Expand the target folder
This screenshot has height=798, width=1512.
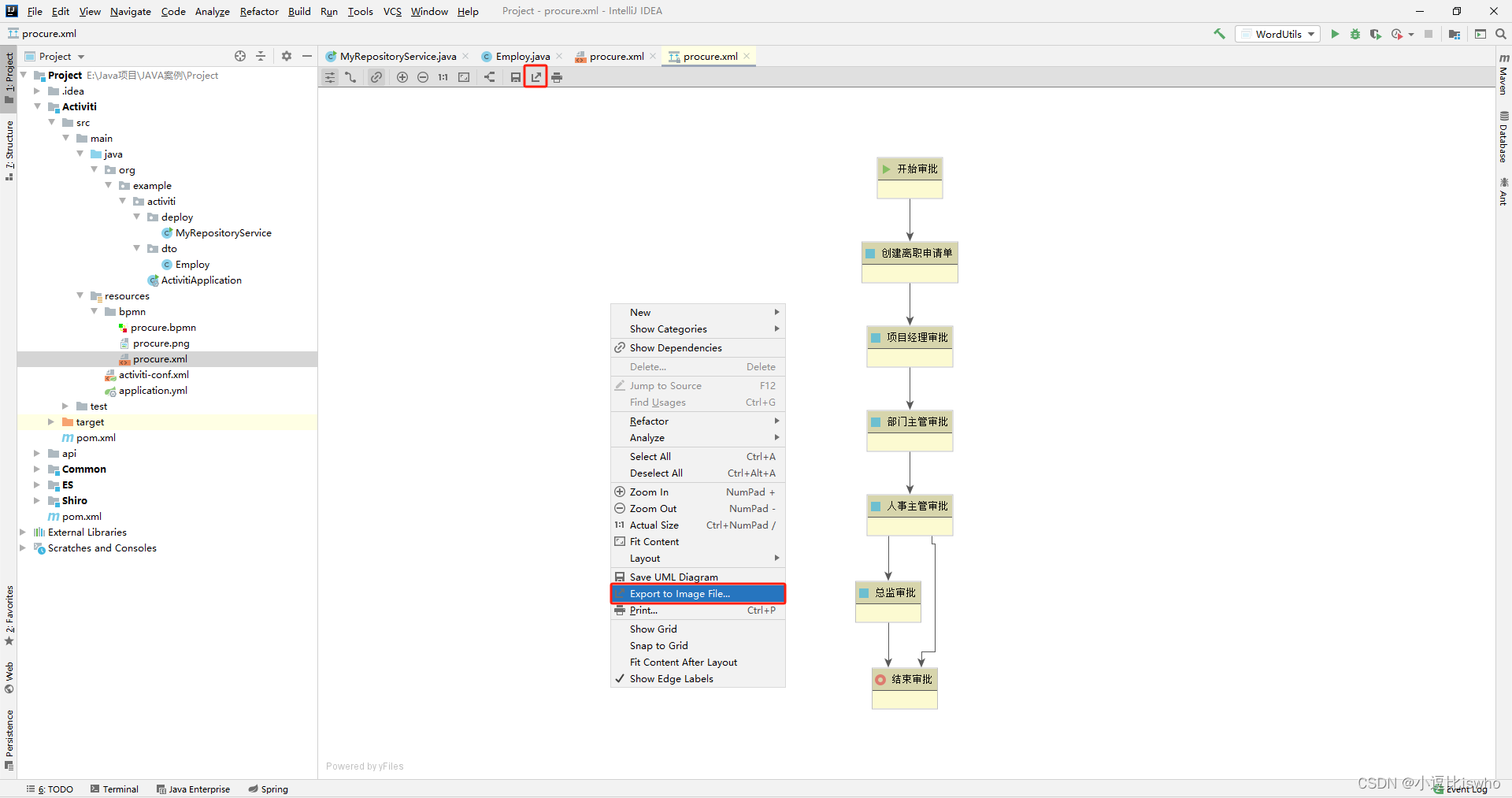coord(51,421)
